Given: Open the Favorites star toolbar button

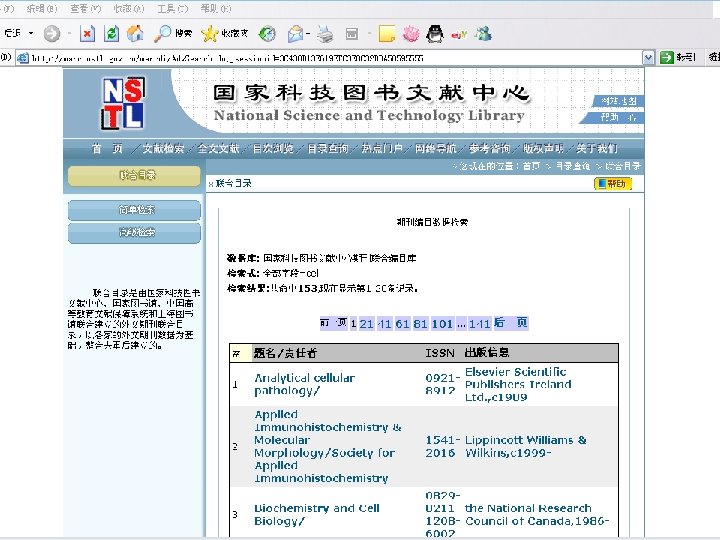Looking at the screenshot, I should coord(225,34).
